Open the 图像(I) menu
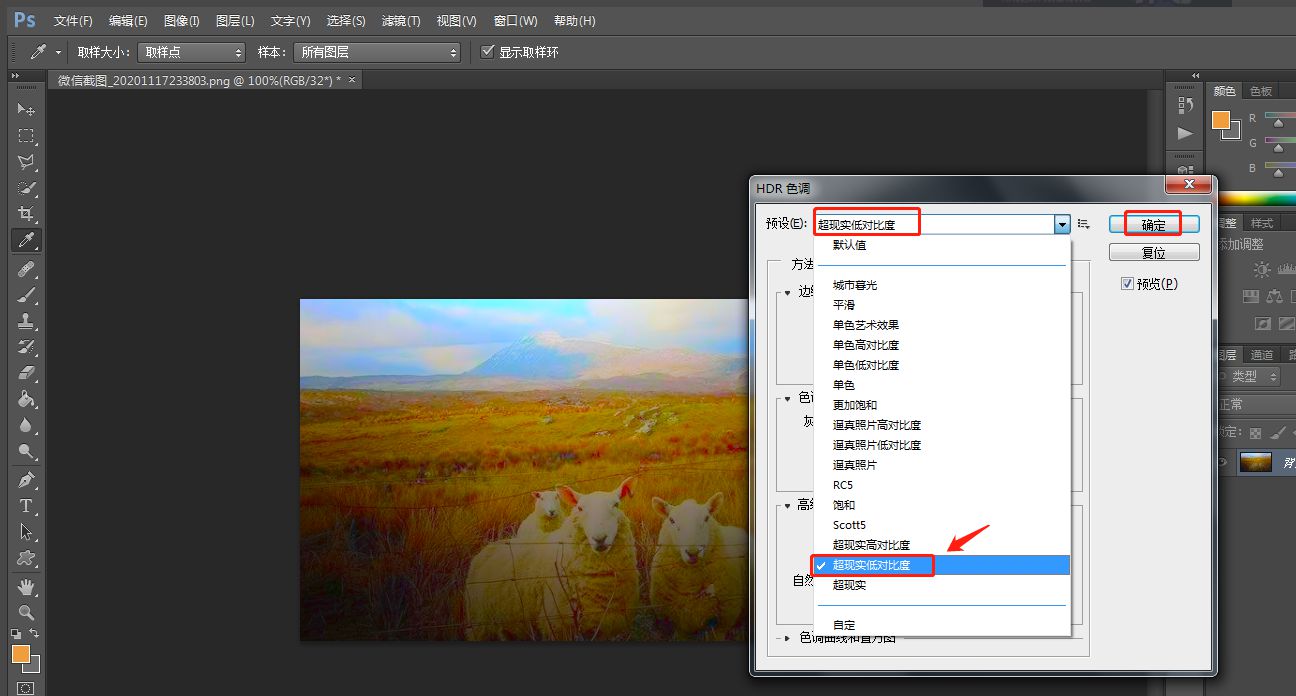This screenshot has width=1296, height=696. tap(181, 21)
